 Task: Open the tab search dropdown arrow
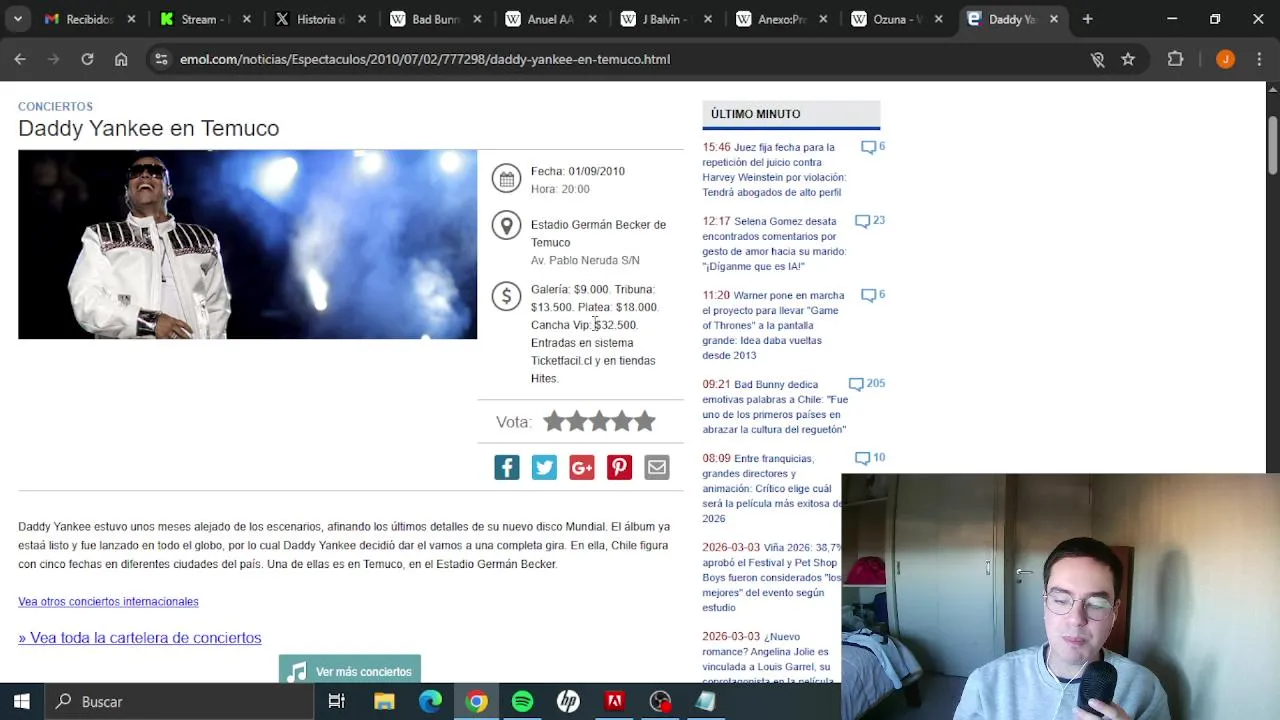coord(18,19)
